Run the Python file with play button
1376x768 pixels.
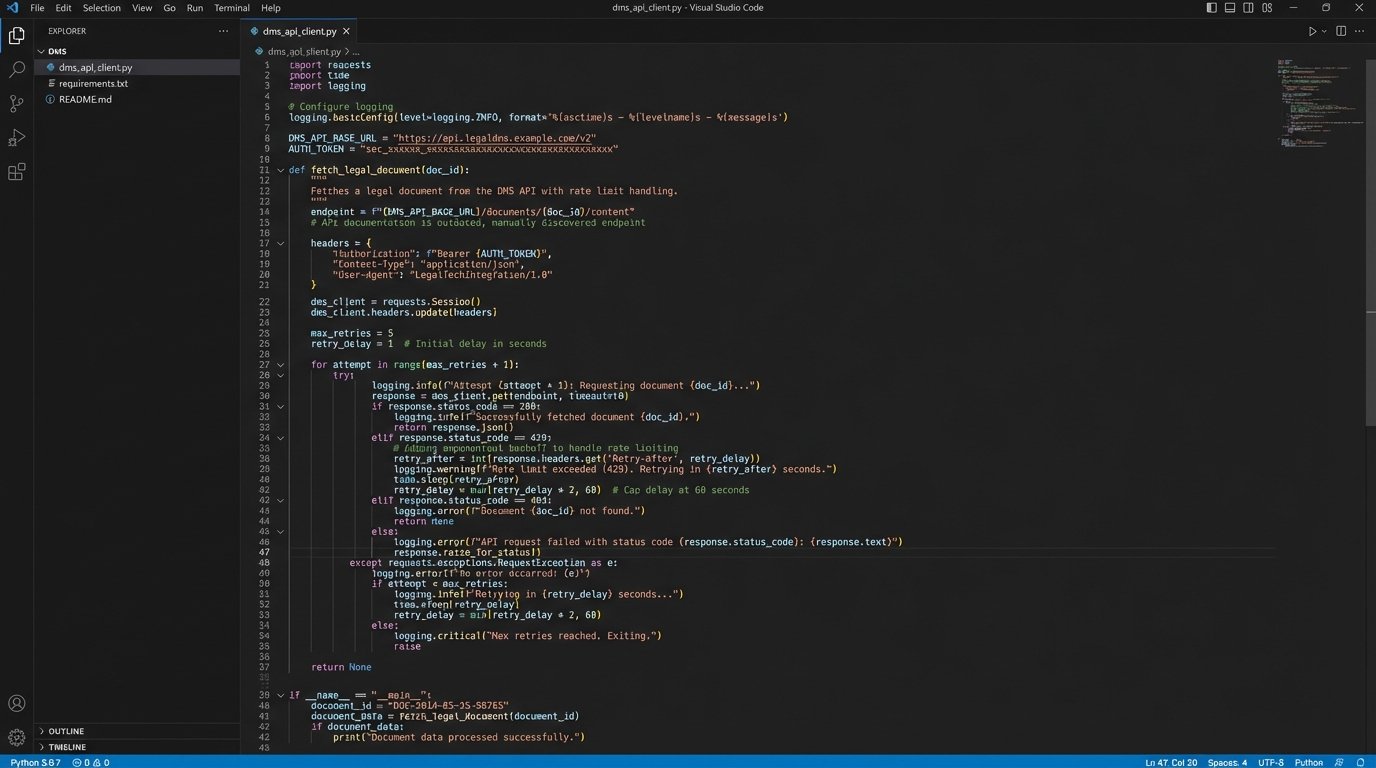click(1312, 31)
